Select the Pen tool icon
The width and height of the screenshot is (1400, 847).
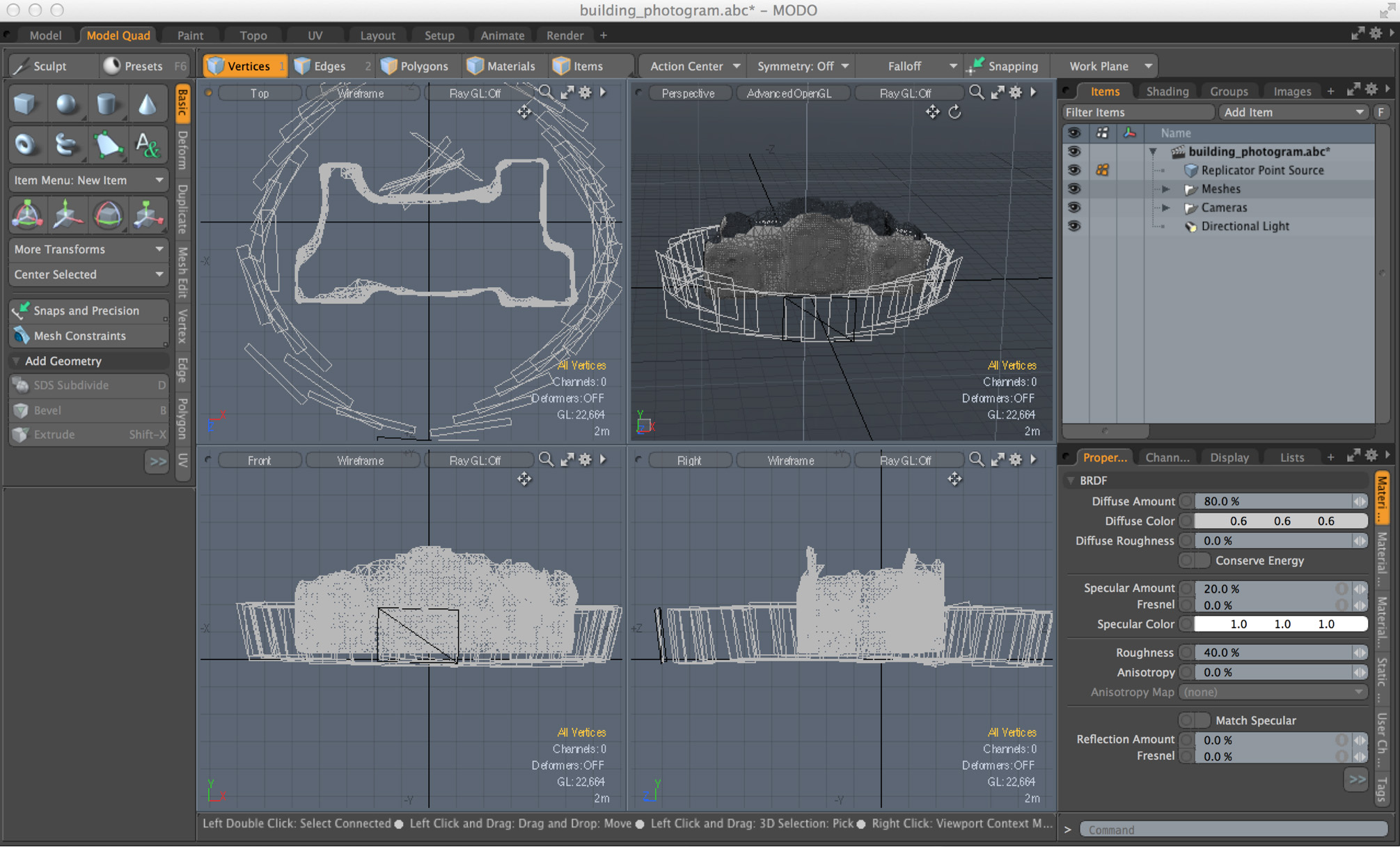107,144
